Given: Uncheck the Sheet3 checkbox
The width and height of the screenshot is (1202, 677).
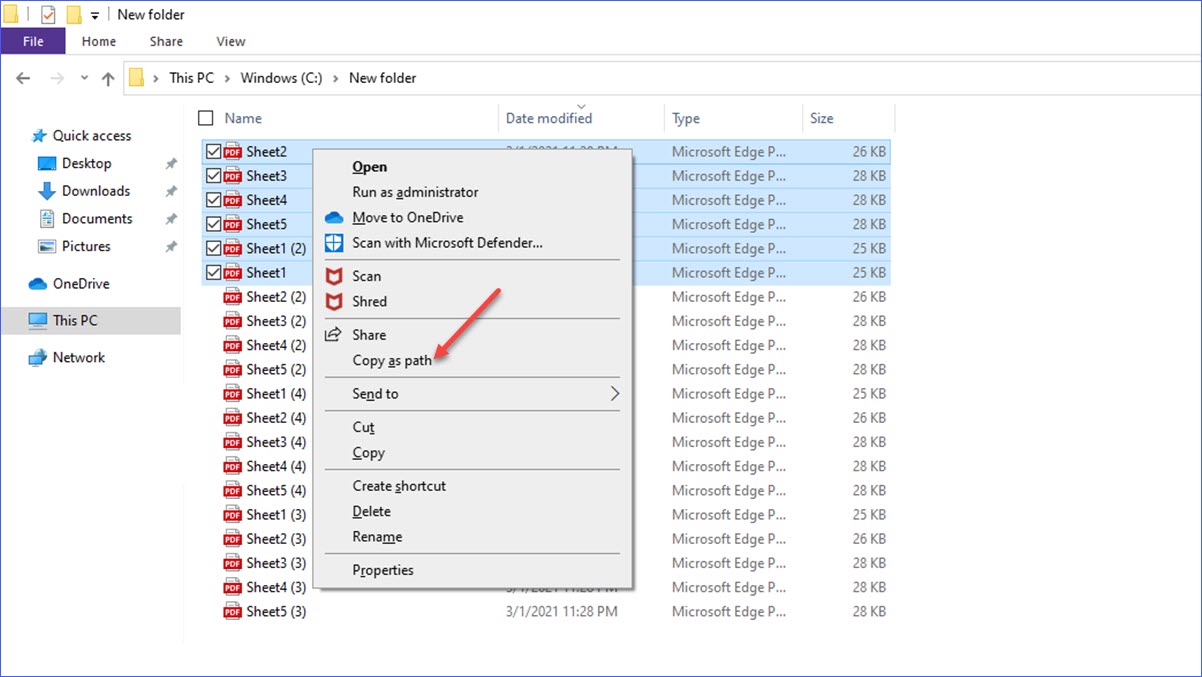Looking at the screenshot, I should click(214, 176).
